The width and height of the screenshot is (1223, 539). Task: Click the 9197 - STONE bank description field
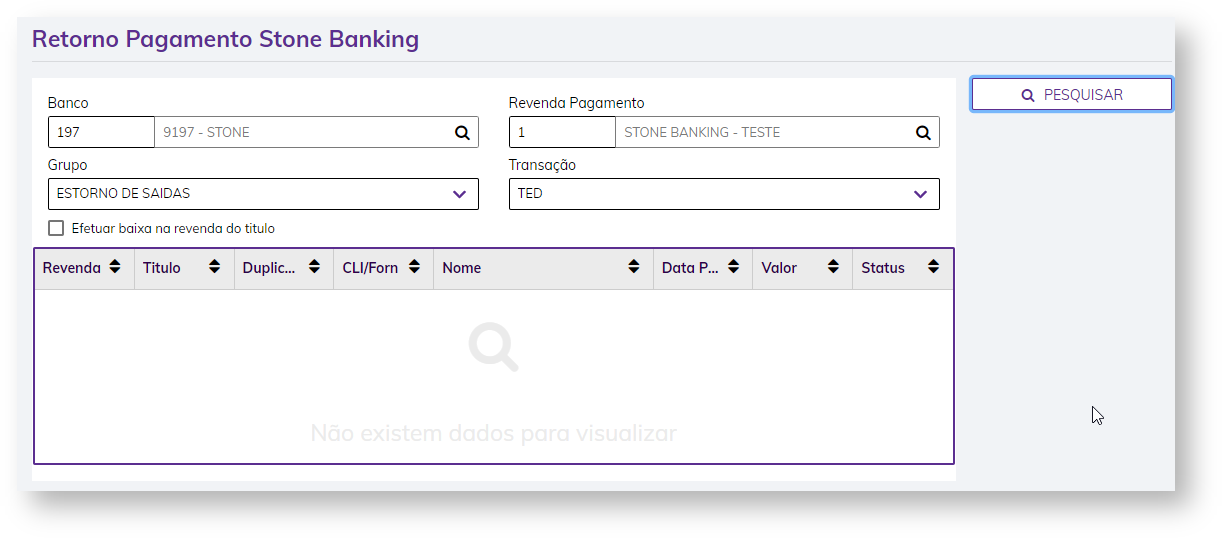[x=300, y=132]
